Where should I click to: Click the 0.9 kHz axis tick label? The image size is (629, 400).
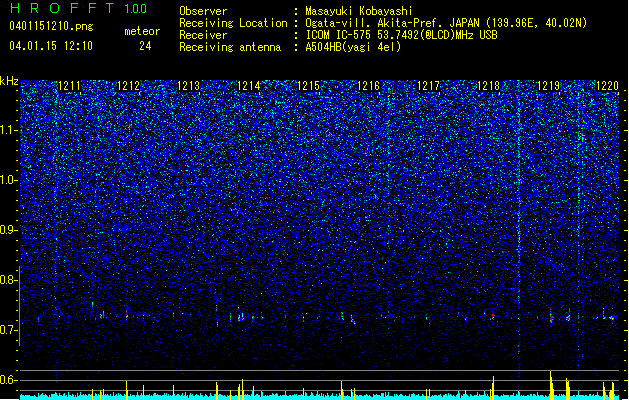click(9, 230)
